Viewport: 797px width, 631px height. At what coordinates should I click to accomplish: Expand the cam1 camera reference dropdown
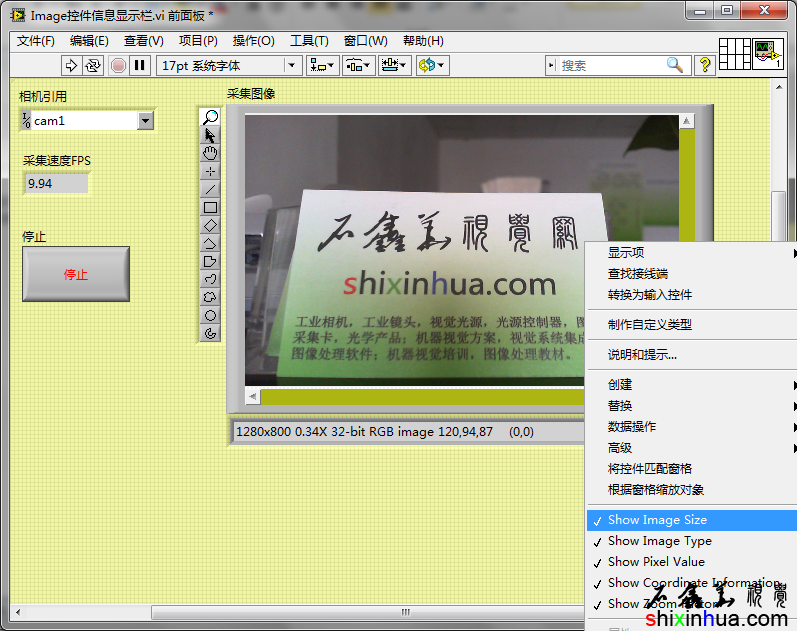pos(145,121)
